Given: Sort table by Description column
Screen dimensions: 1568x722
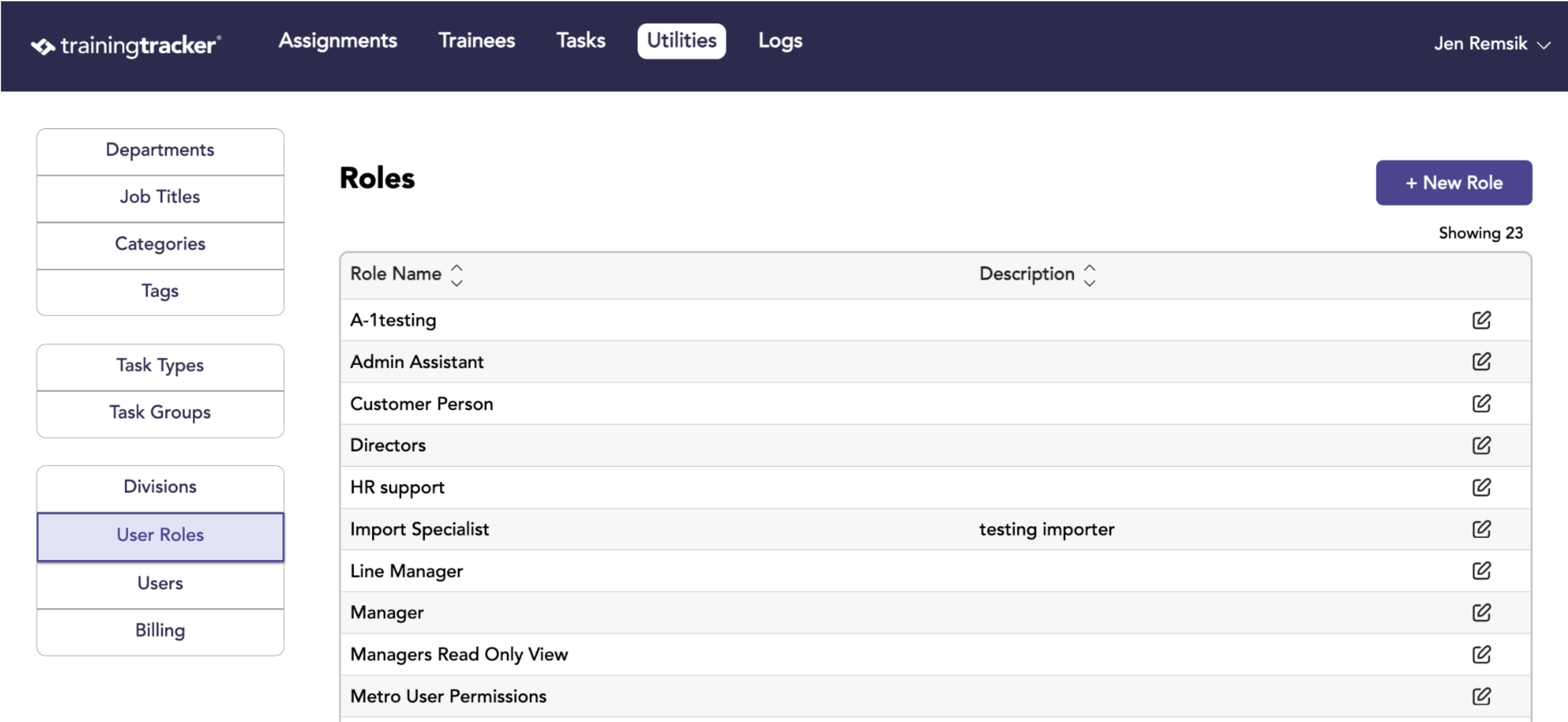Looking at the screenshot, I should [1089, 275].
